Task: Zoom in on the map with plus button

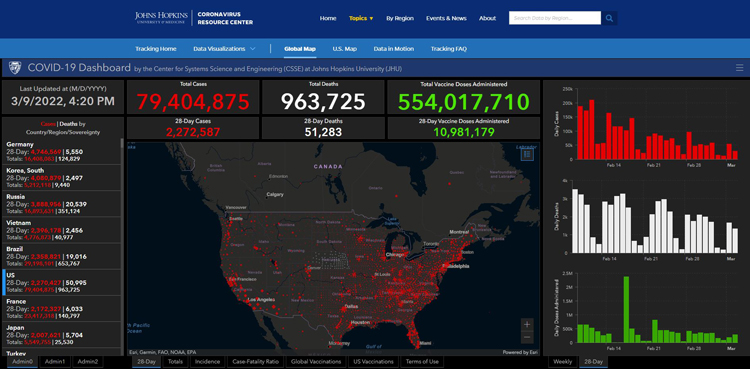Action: pyautogui.click(x=527, y=324)
